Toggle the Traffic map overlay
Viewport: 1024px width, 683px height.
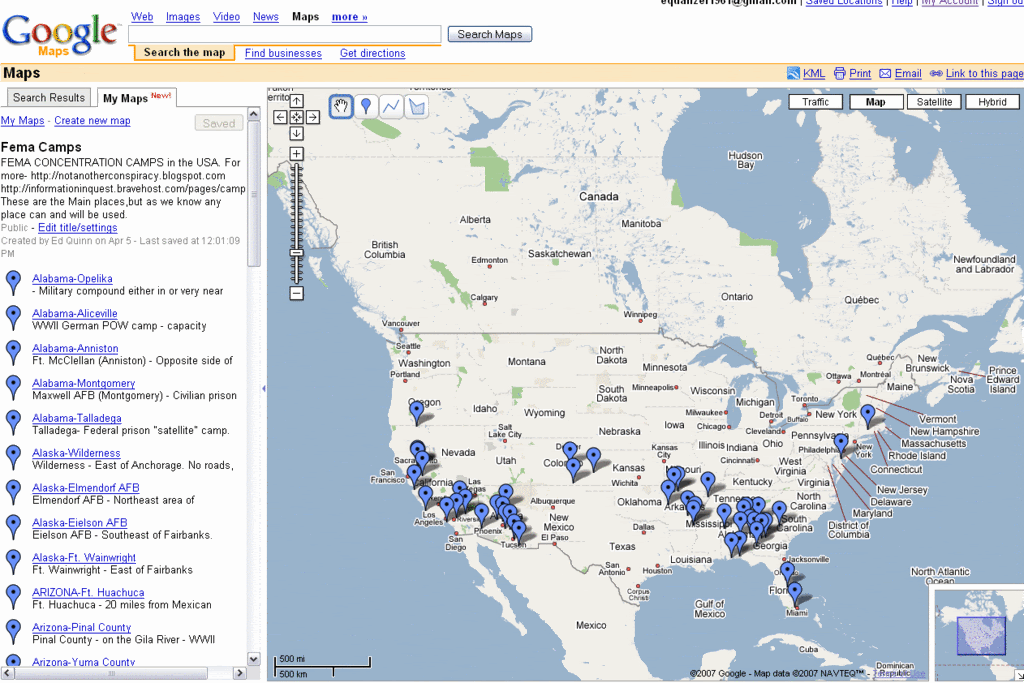pos(815,102)
